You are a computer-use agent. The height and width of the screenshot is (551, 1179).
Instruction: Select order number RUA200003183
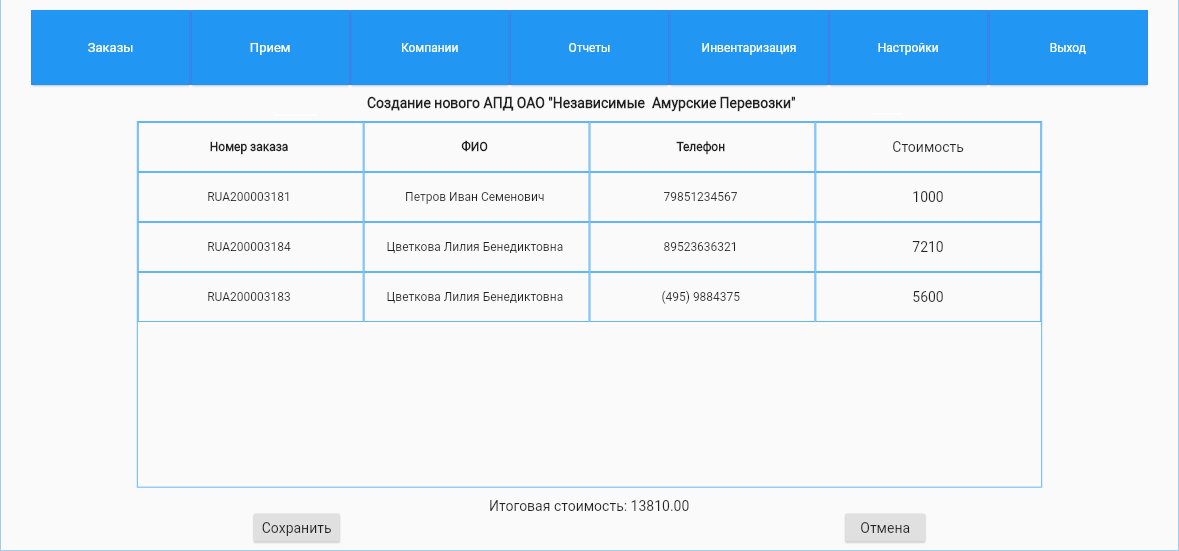tap(249, 296)
